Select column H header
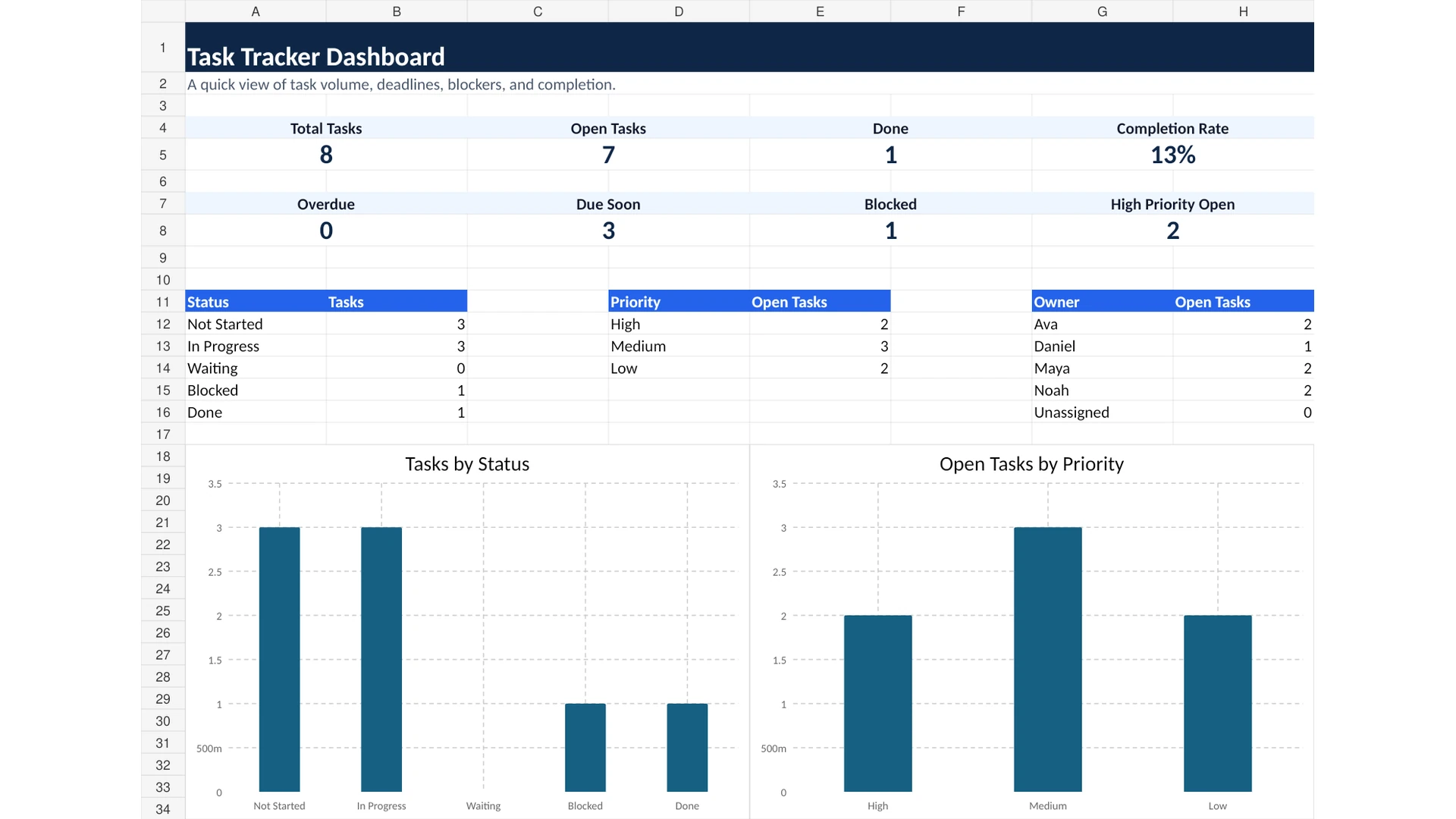Image resolution: width=1456 pixels, height=819 pixels. [1243, 11]
